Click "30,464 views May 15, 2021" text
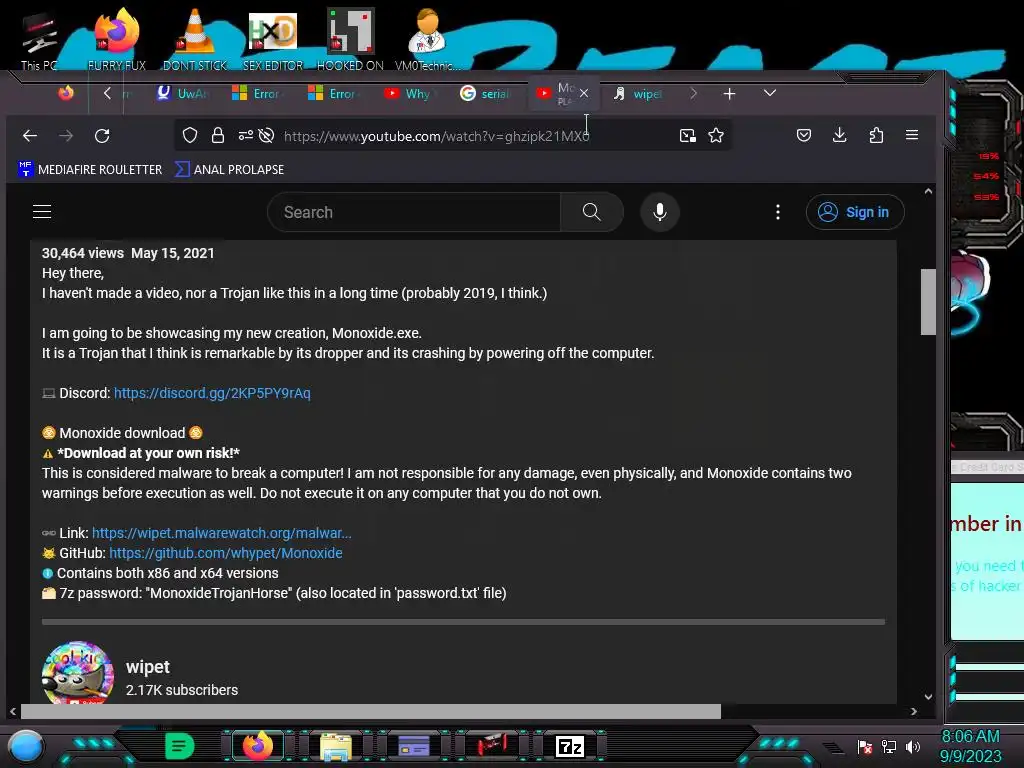 [128, 253]
